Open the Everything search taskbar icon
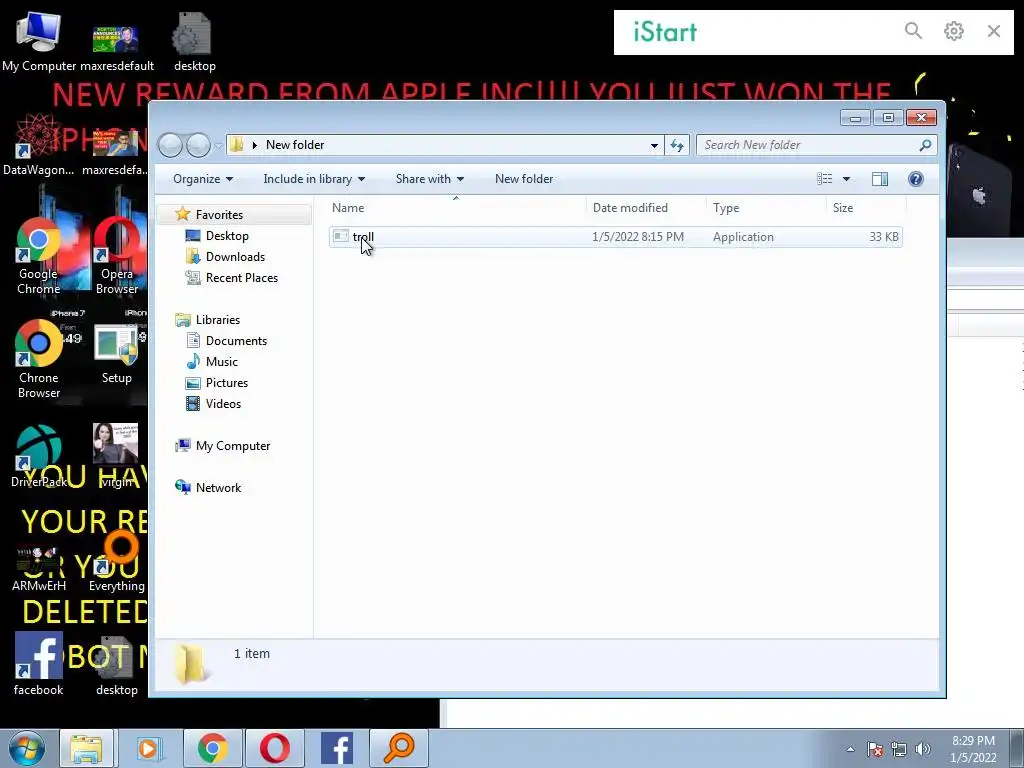The width and height of the screenshot is (1024, 768). pyautogui.click(x=399, y=748)
